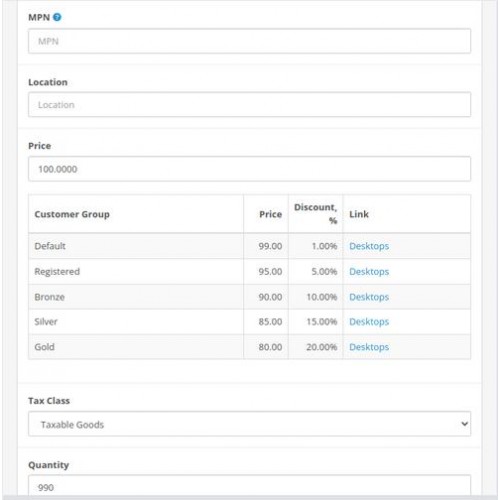Follow Desktops link in Bronze row
The width and height of the screenshot is (500, 500).
pos(369,297)
